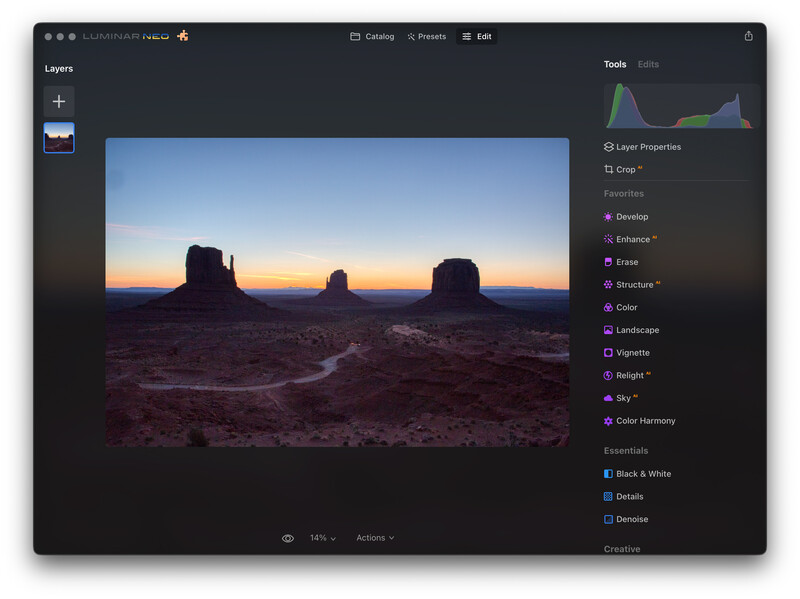800x599 pixels.
Task: Click the Relight bolt icon
Action: pyautogui.click(x=608, y=376)
